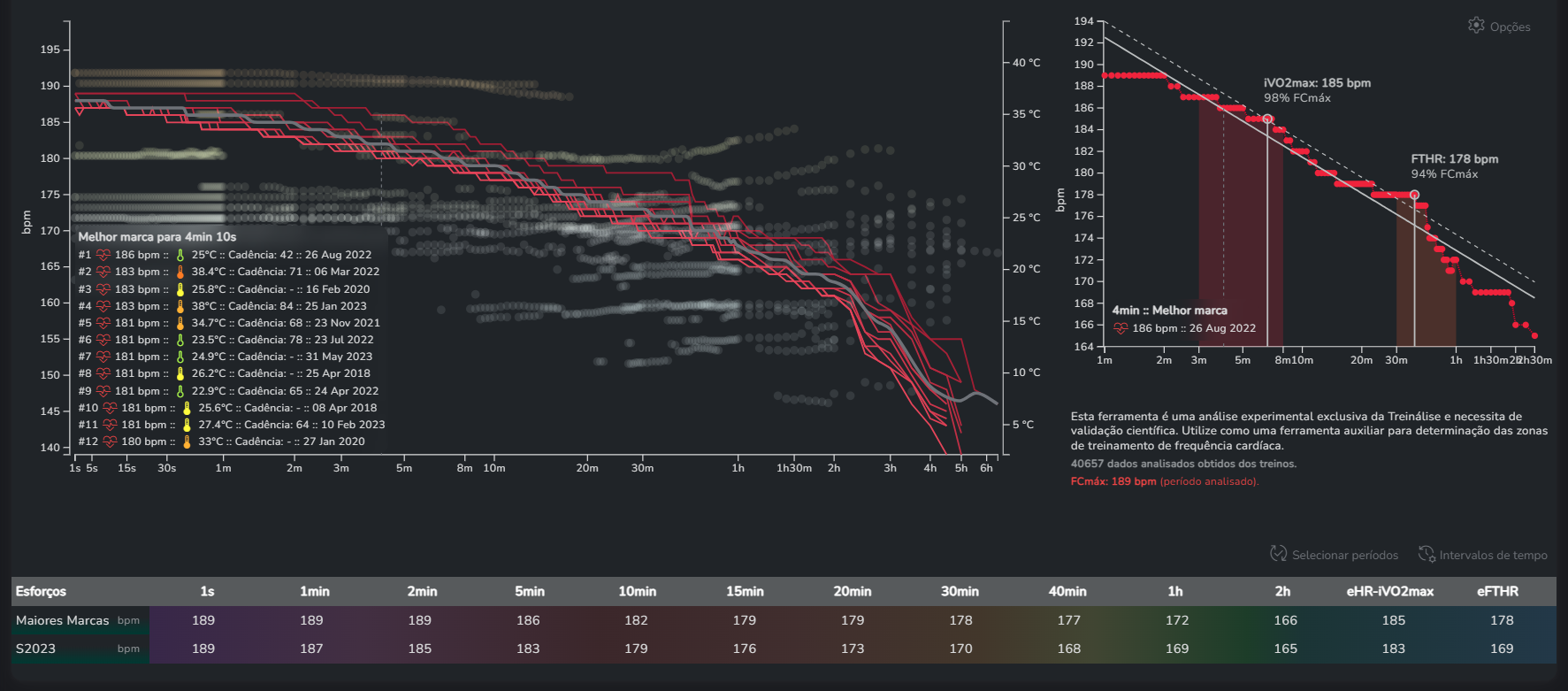Click row #8 date 25 Apr 2018

click(x=338, y=373)
